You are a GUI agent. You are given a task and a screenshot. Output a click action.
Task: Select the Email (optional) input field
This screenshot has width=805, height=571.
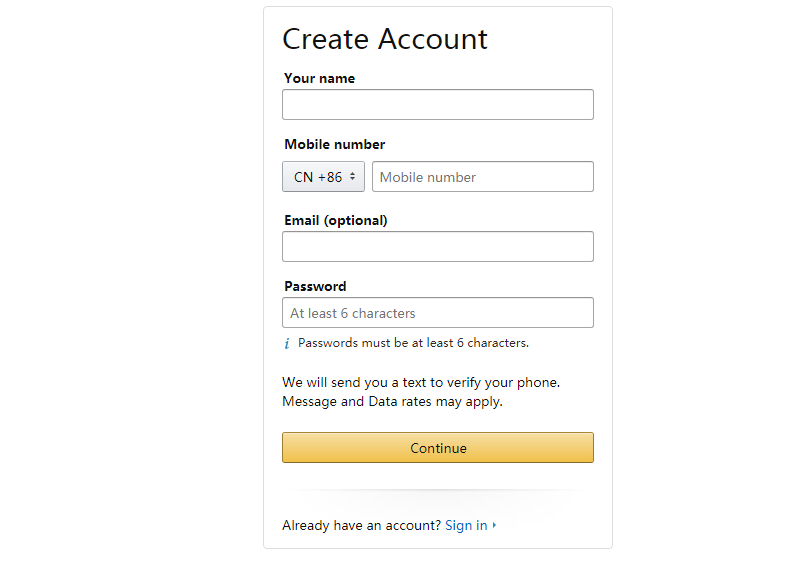tap(437, 247)
